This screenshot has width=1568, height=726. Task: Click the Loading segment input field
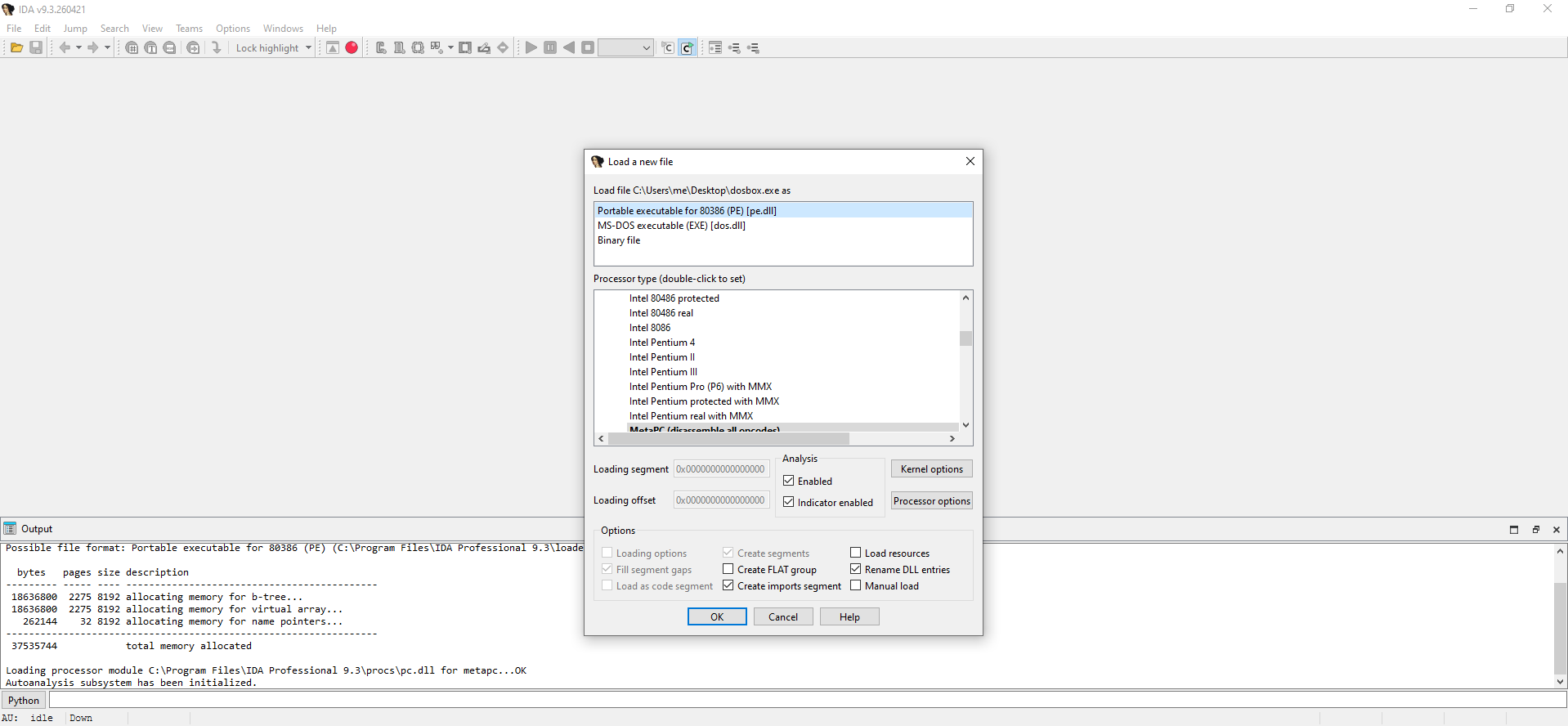(x=721, y=468)
